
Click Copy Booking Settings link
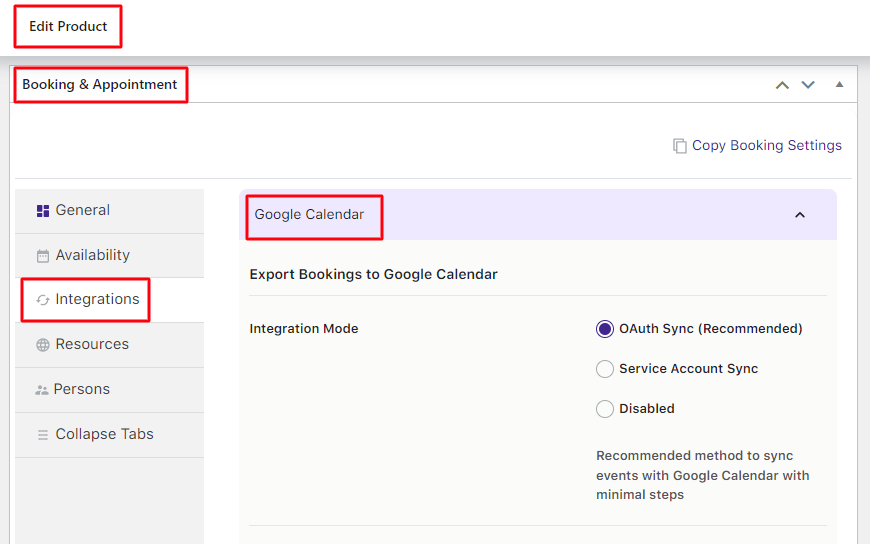pyautogui.click(x=767, y=145)
